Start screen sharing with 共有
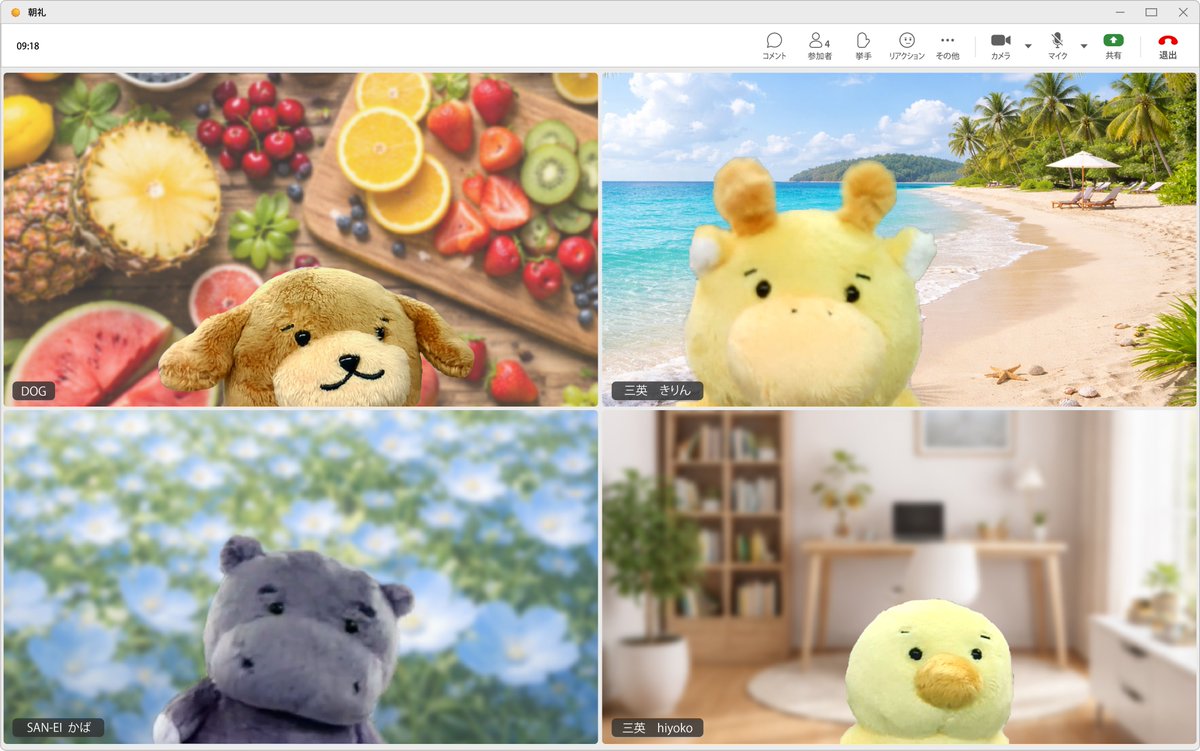This screenshot has height=751, width=1200. tap(1113, 46)
